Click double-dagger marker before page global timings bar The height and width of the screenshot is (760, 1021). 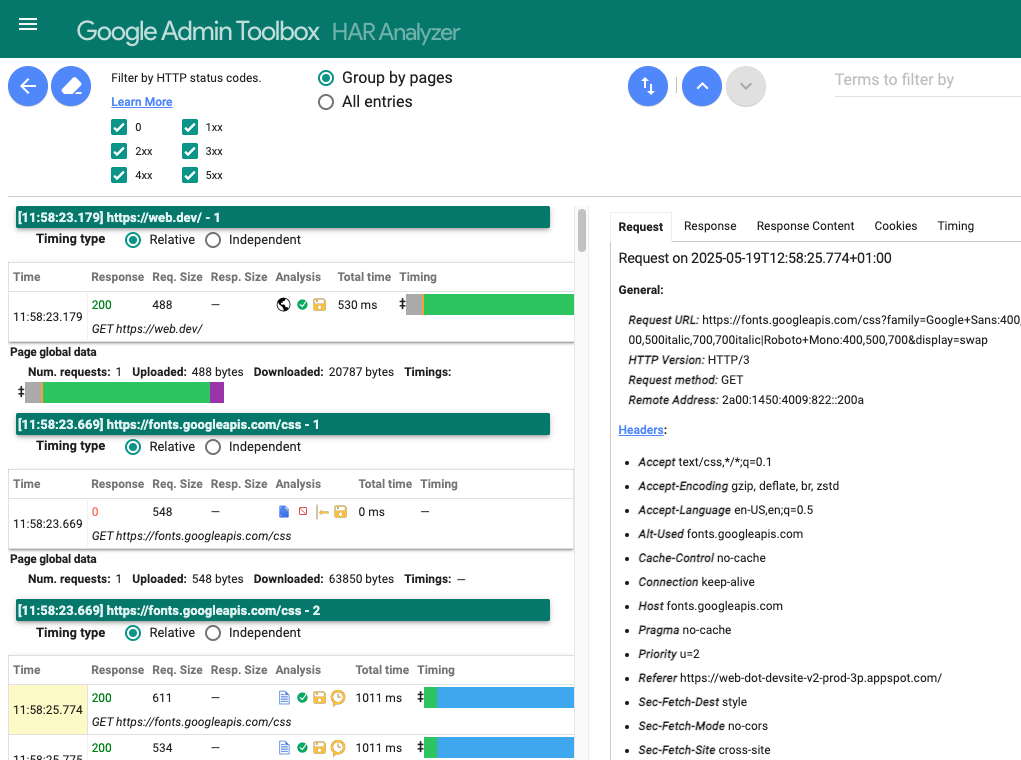[21, 391]
